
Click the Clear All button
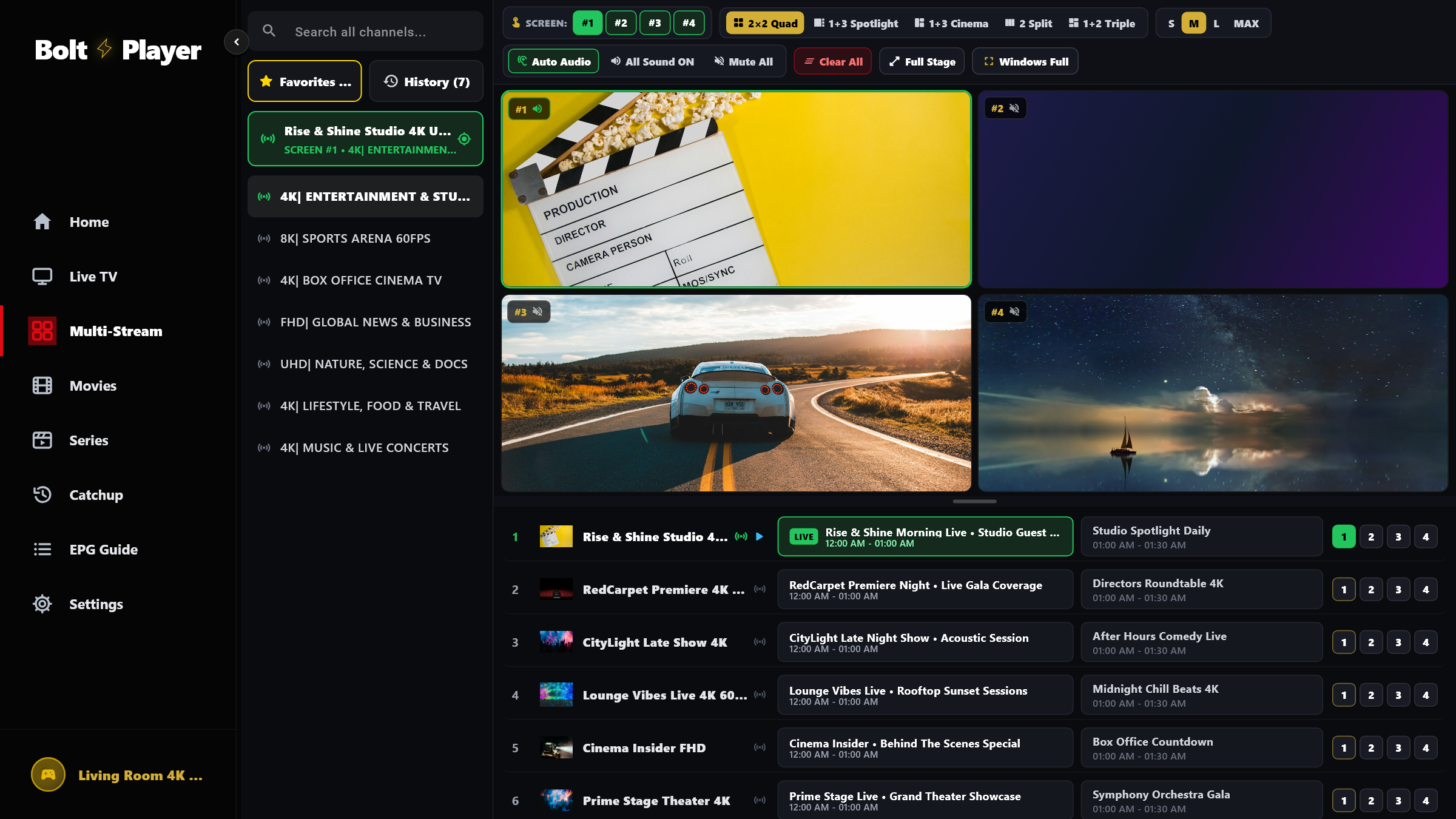[x=833, y=61]
